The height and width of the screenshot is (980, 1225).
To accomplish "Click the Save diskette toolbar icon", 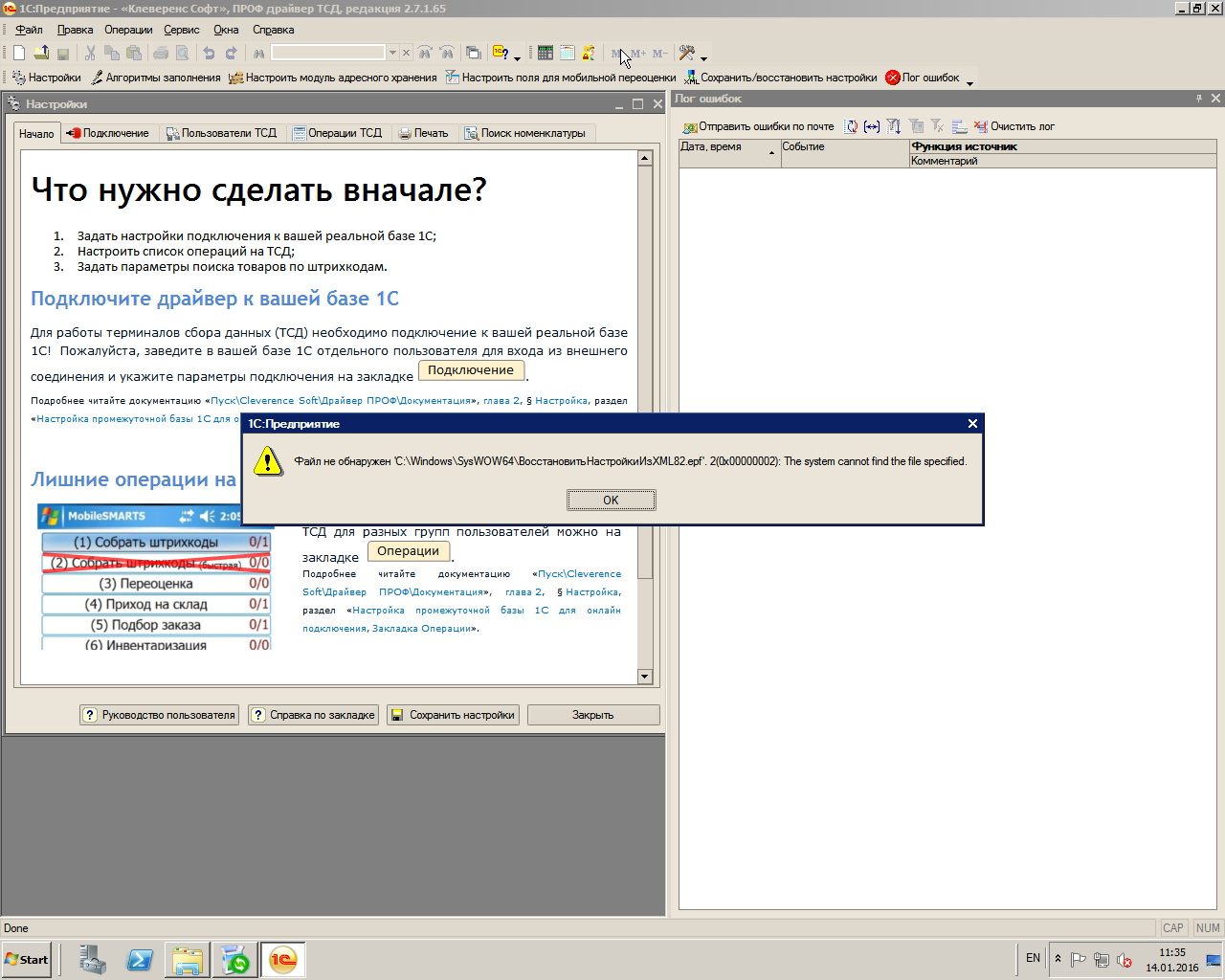I will pyautogui.click(x=63, y=53).
